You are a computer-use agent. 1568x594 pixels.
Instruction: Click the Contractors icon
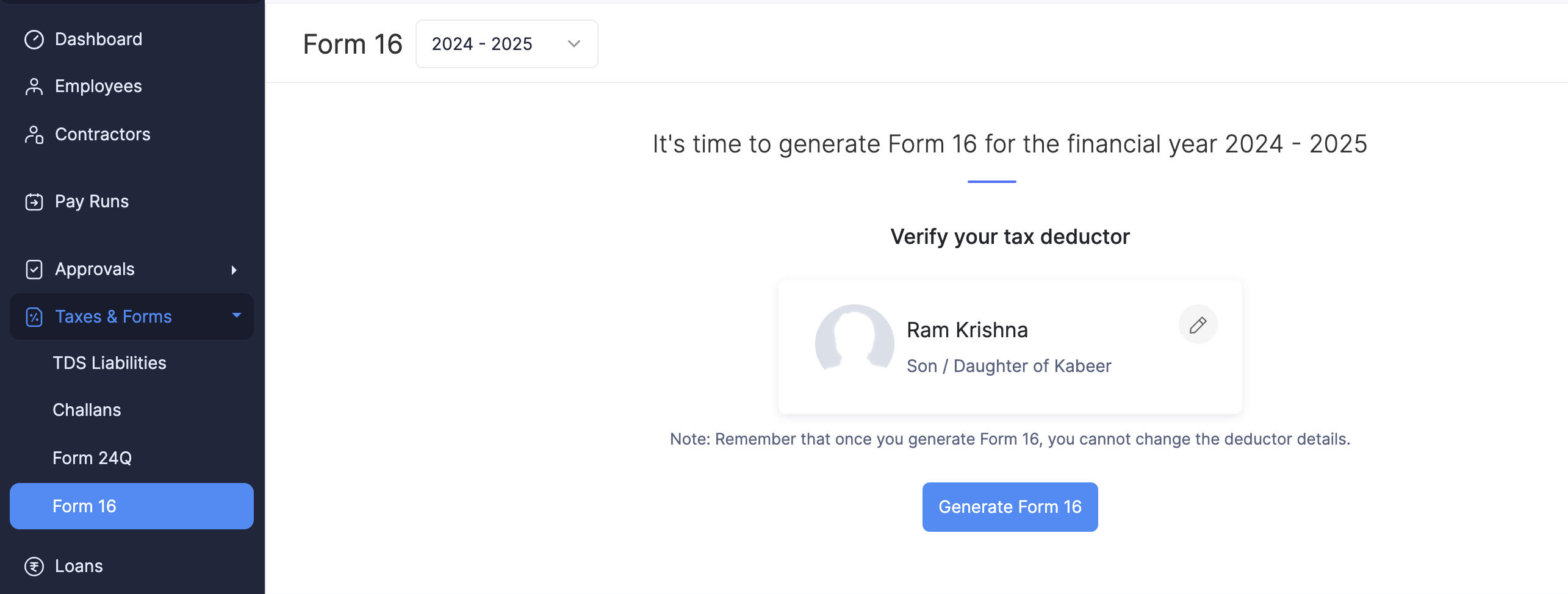click(x=34, y=134)
